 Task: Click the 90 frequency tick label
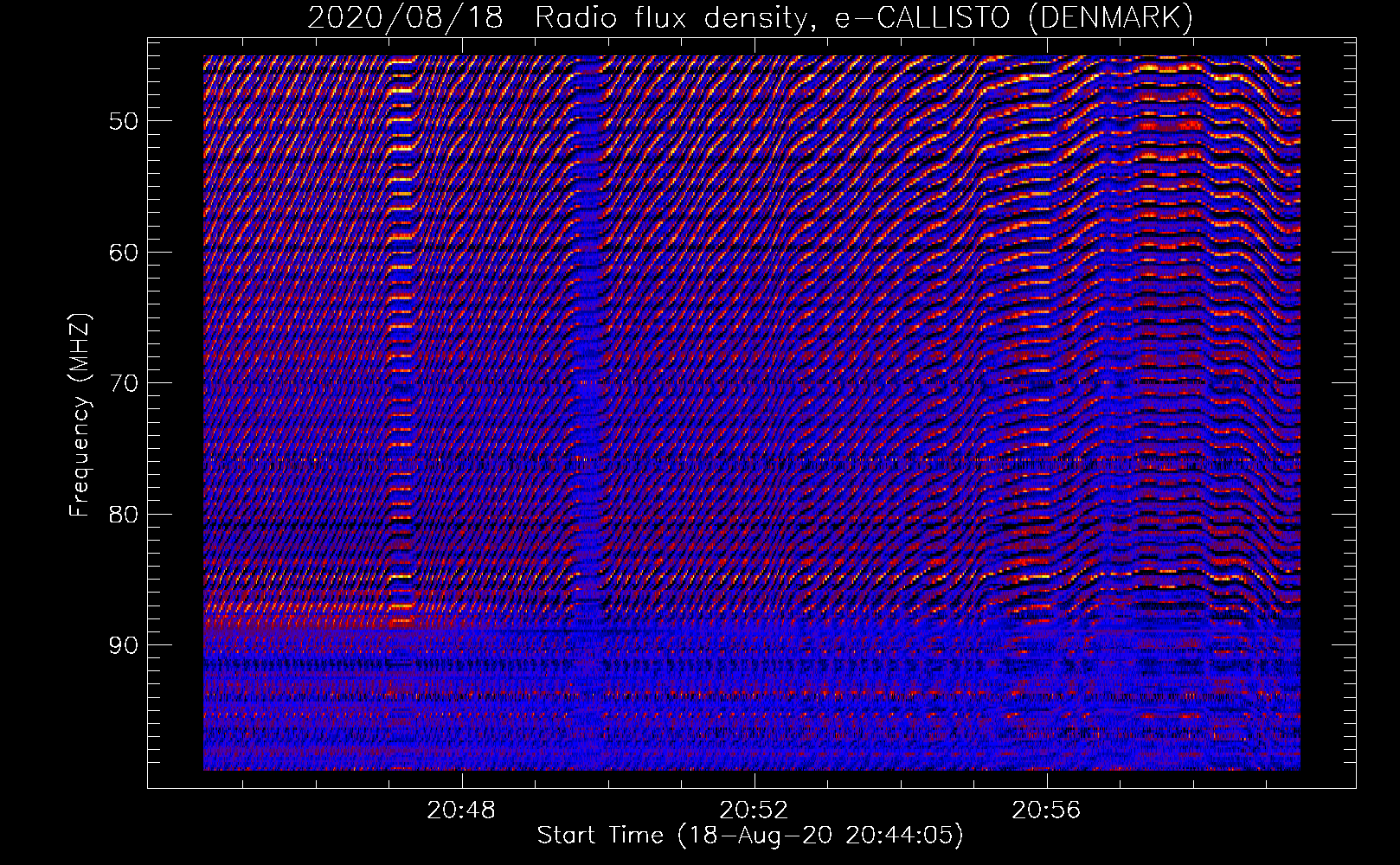point(124,645)
